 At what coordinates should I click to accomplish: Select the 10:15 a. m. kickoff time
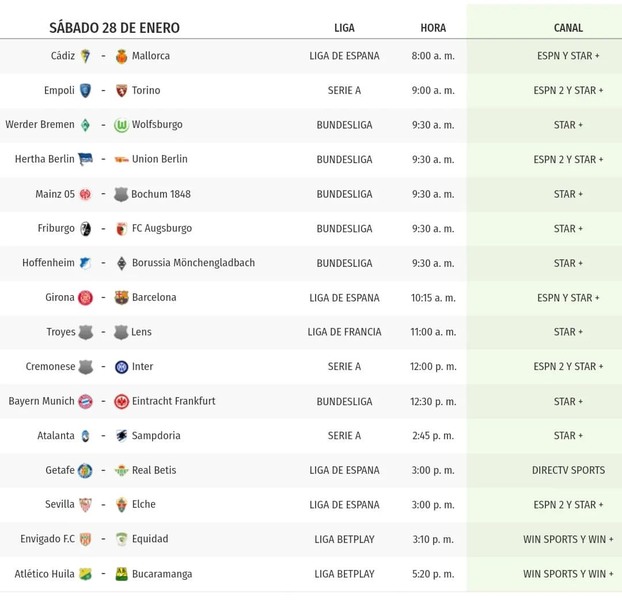point(433,298)
